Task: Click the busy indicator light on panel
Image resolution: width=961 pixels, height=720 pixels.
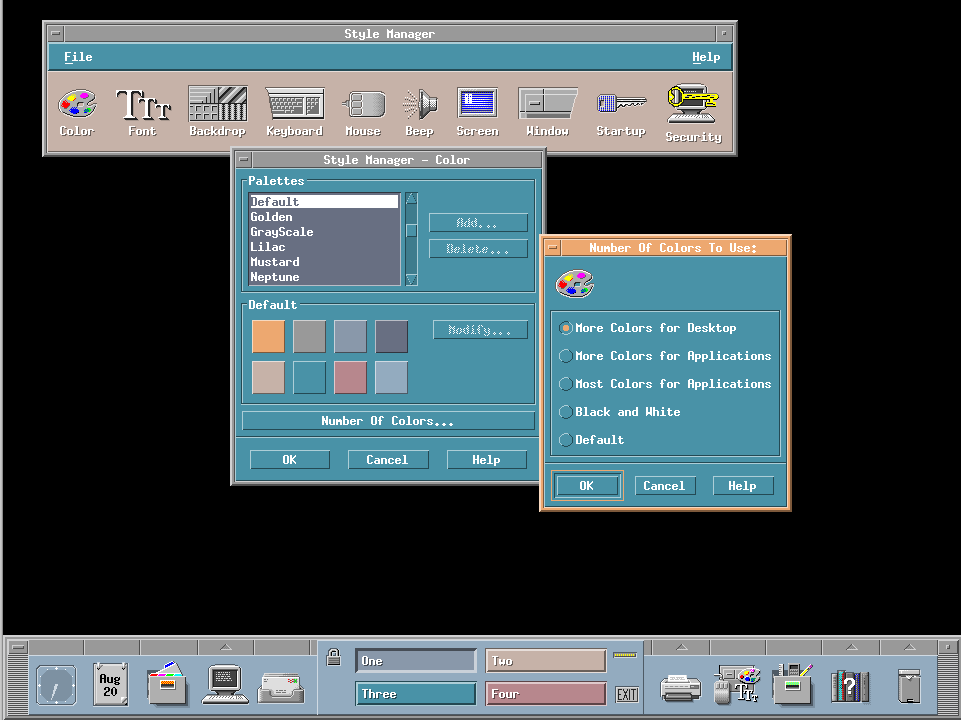Action: [x=625, y=655]
